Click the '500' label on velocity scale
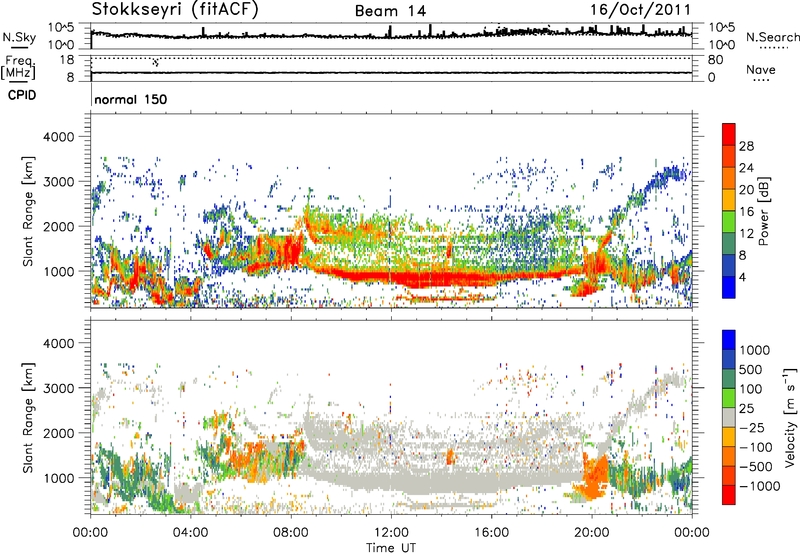 pyautogui.click(x=750, y=370)
